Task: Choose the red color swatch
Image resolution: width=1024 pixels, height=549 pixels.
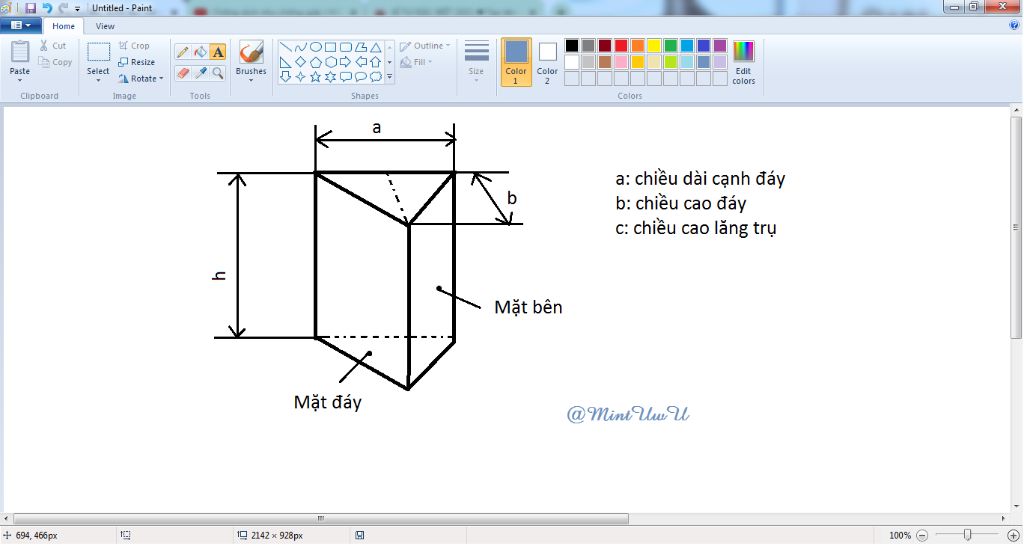Action: pyautogui.click(x=621, y=46)
